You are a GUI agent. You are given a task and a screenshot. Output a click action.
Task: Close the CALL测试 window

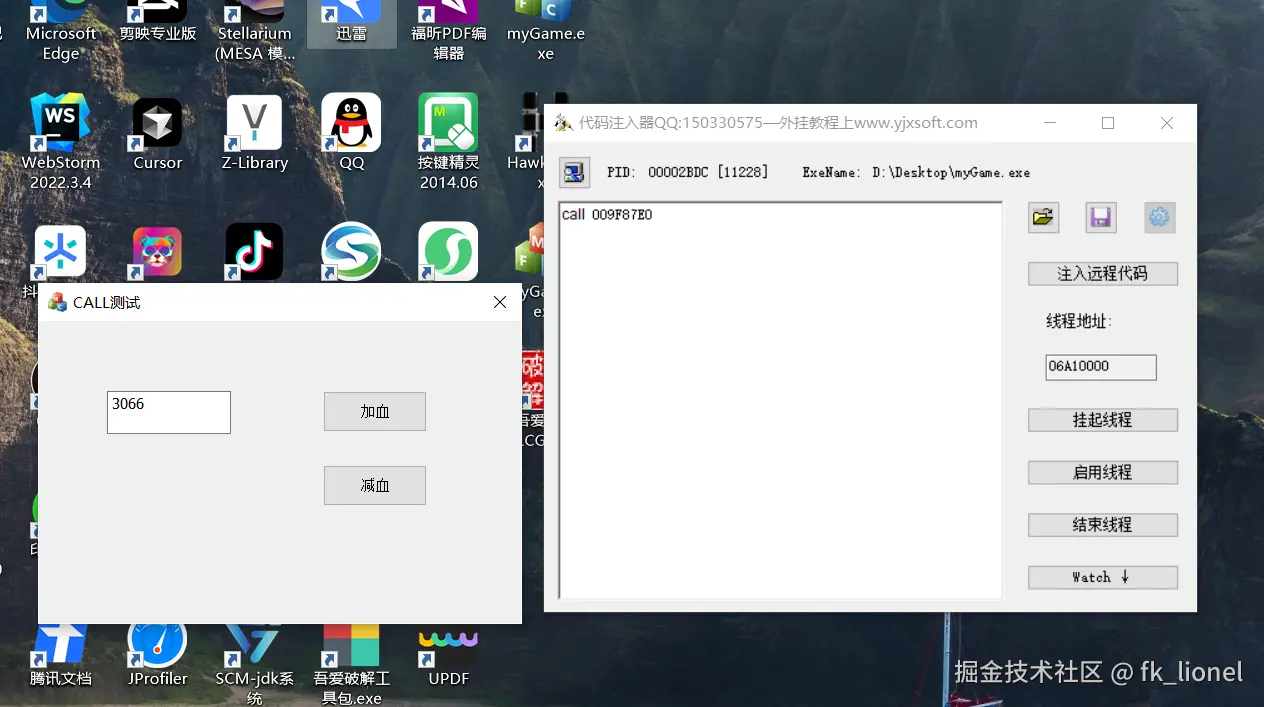tap(500, 302)
